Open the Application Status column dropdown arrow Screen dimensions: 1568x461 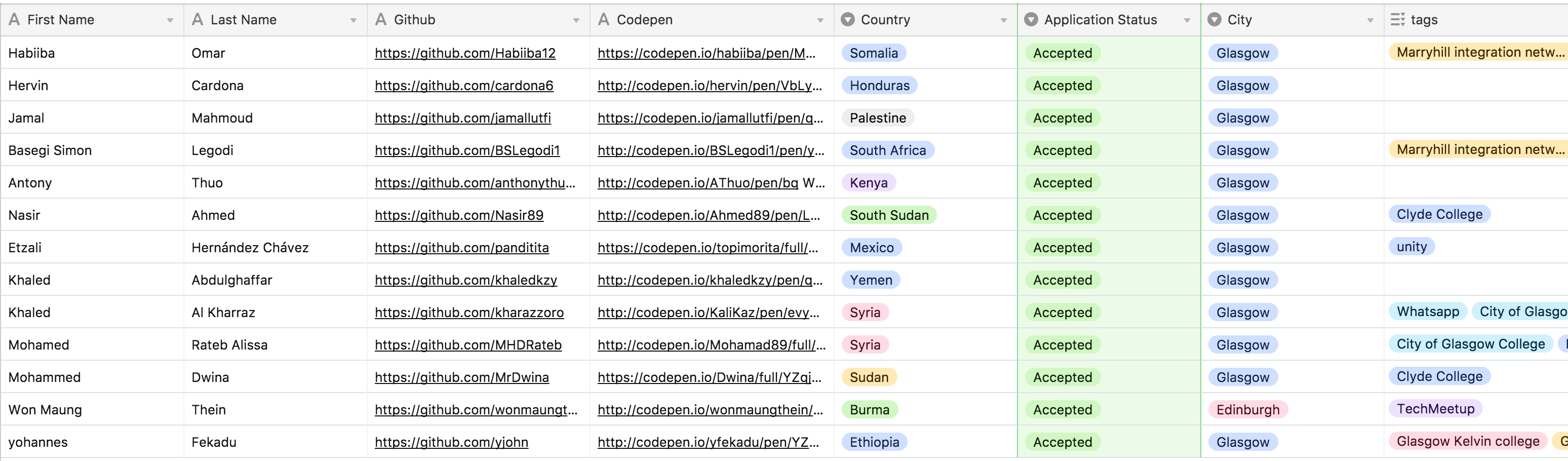pyautogui.click(x=1187, y=21)
